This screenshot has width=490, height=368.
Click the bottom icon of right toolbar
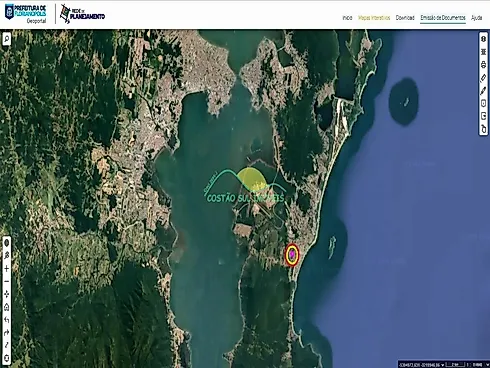click(x=484, y=129)
